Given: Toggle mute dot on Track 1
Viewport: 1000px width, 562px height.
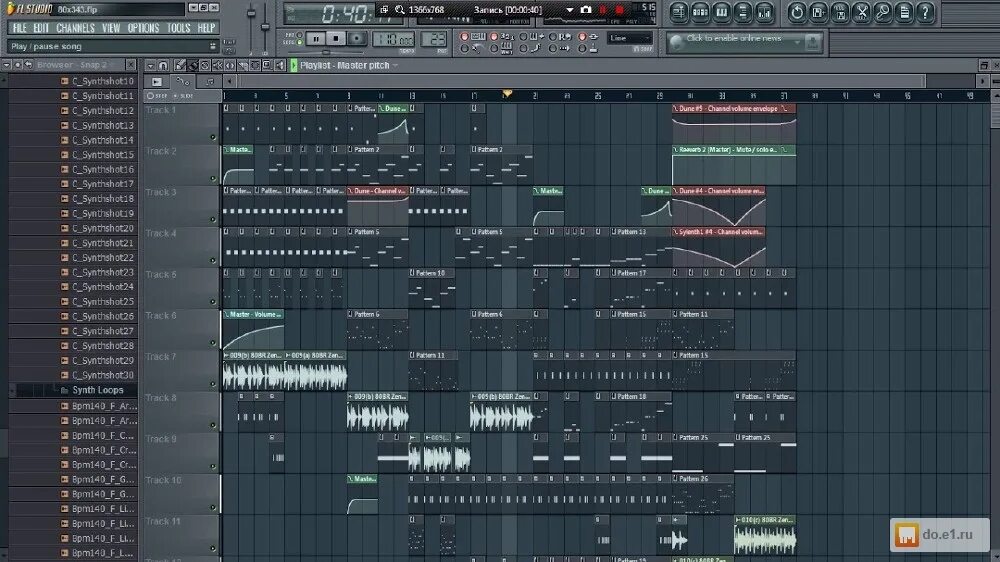Looking at the screenshot, I should (x=213, y=137).
